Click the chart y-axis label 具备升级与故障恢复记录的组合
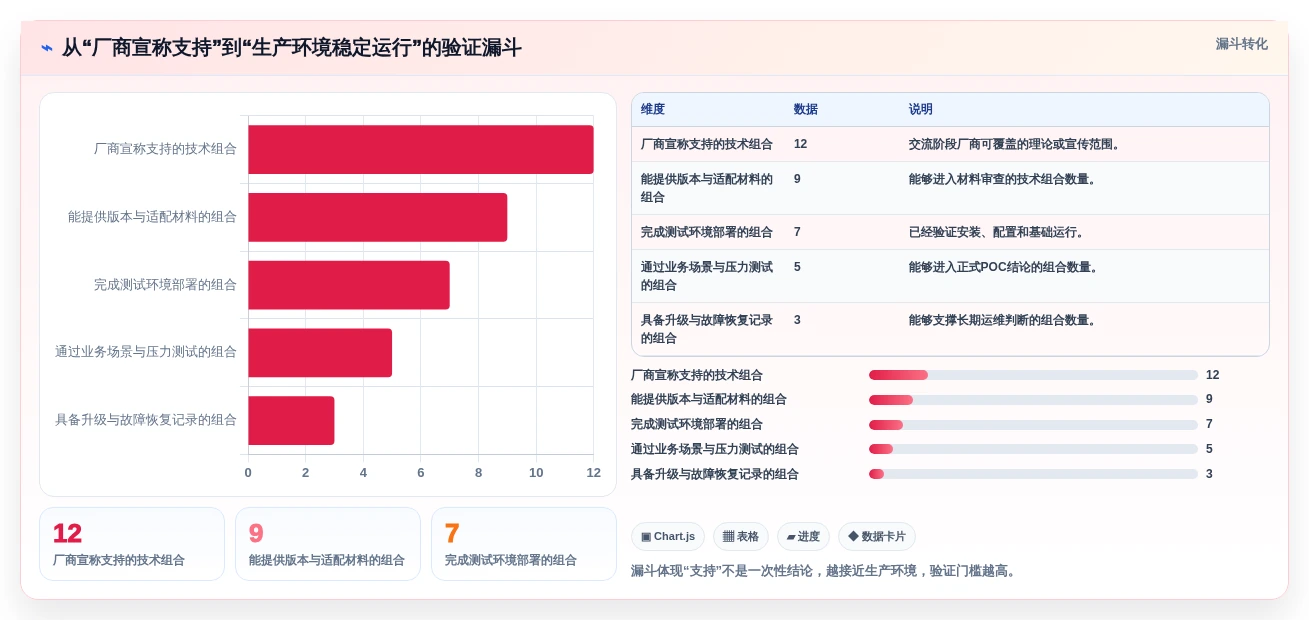Viewport: 1309px width, 620px height. click(x=146, y=420)
